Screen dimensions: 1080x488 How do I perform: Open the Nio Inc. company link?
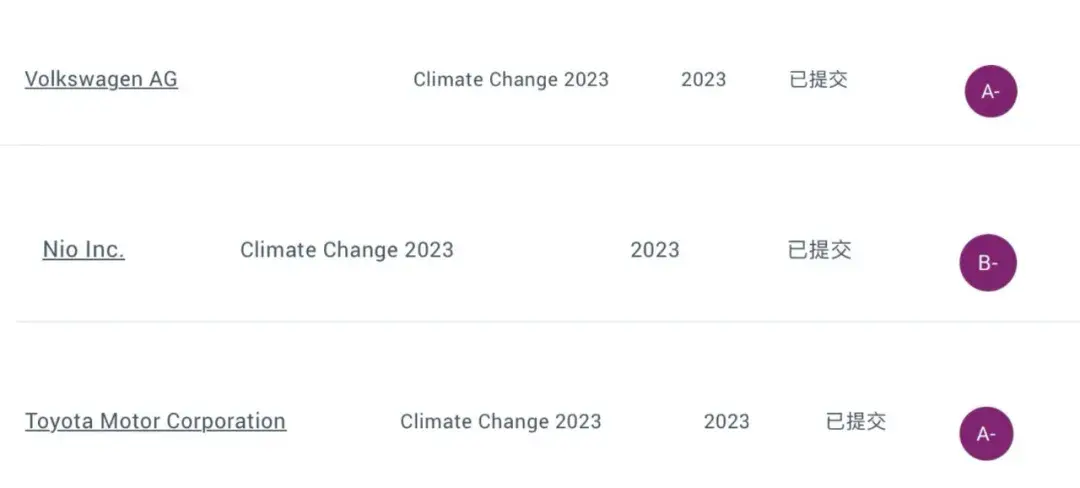click(83, 249)
